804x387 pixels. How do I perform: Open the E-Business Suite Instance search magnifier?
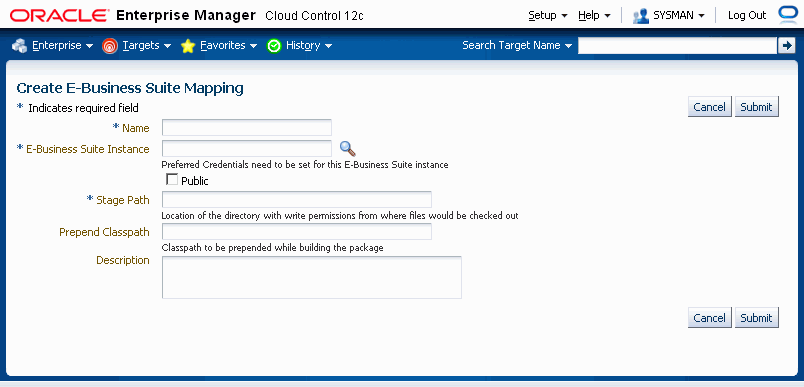pyautogui.click(x=348, y=149)
